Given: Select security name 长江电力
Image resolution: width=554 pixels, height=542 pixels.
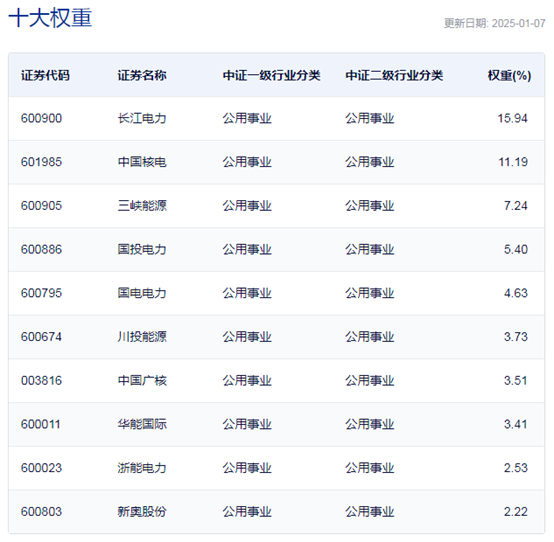Looking at the screenshot, I should [x=142, y=118].
